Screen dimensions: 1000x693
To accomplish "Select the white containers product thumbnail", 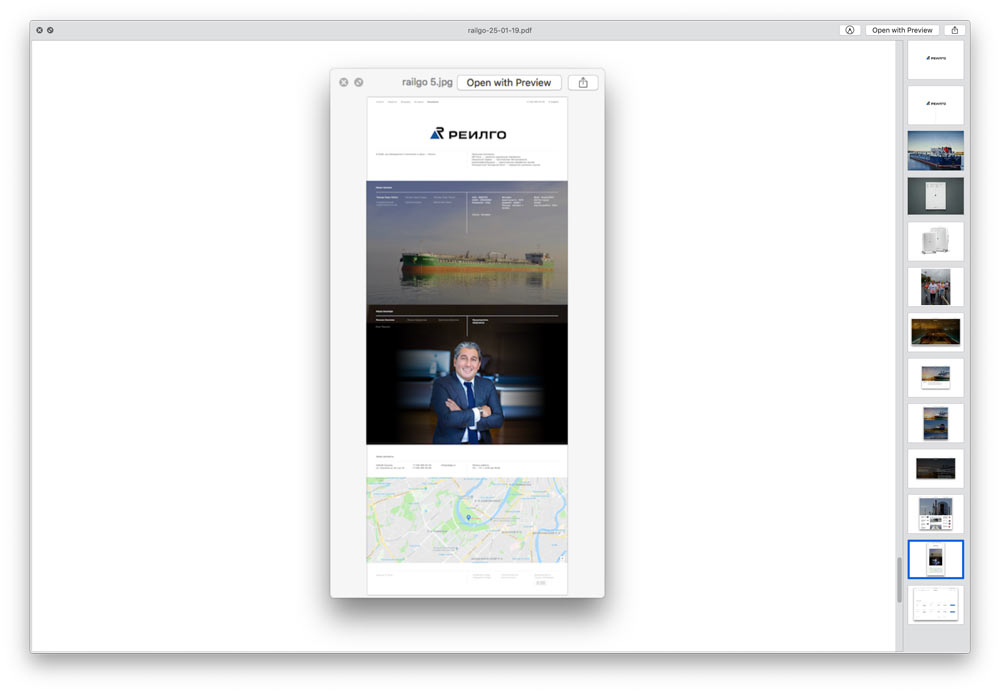I will tap(935, 241).
